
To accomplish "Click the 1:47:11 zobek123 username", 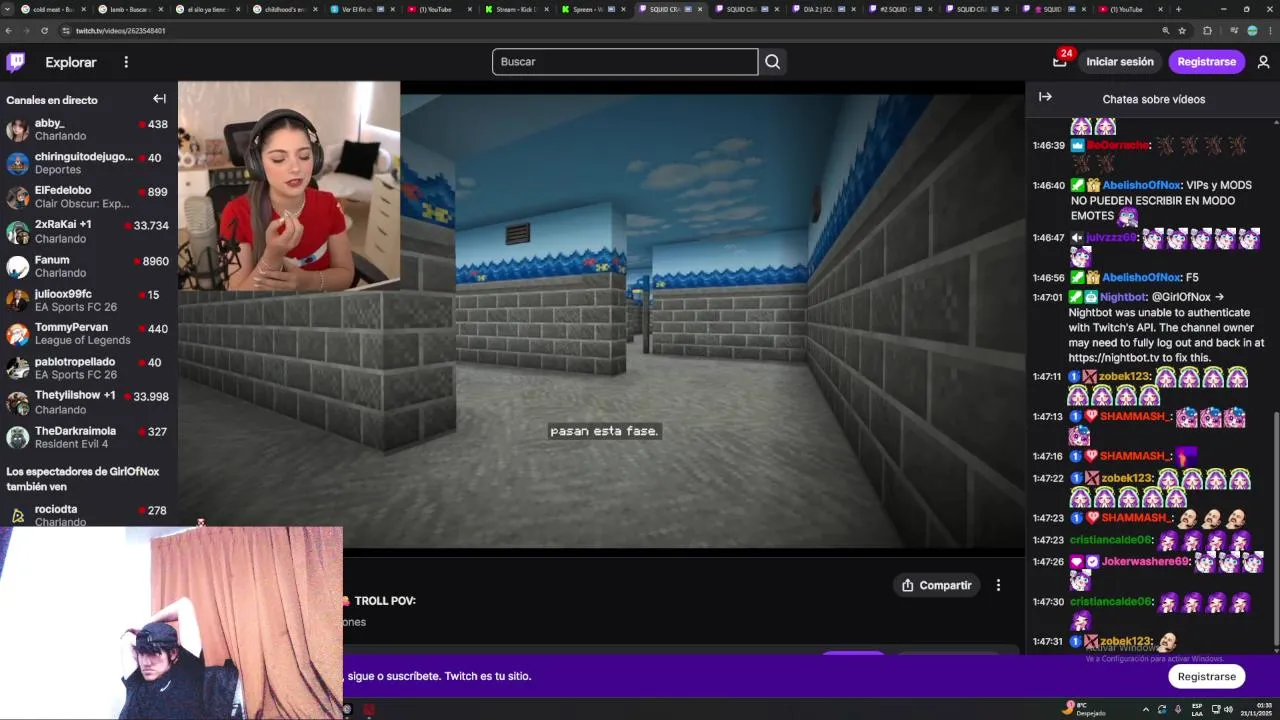I will (1126, 377).
